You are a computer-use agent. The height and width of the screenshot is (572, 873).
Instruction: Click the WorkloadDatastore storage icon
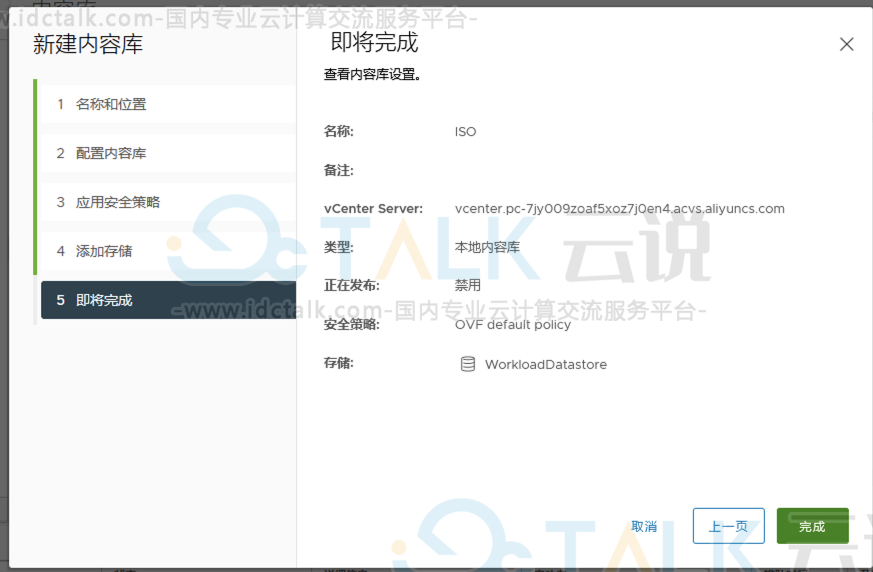tap(468, 364)
